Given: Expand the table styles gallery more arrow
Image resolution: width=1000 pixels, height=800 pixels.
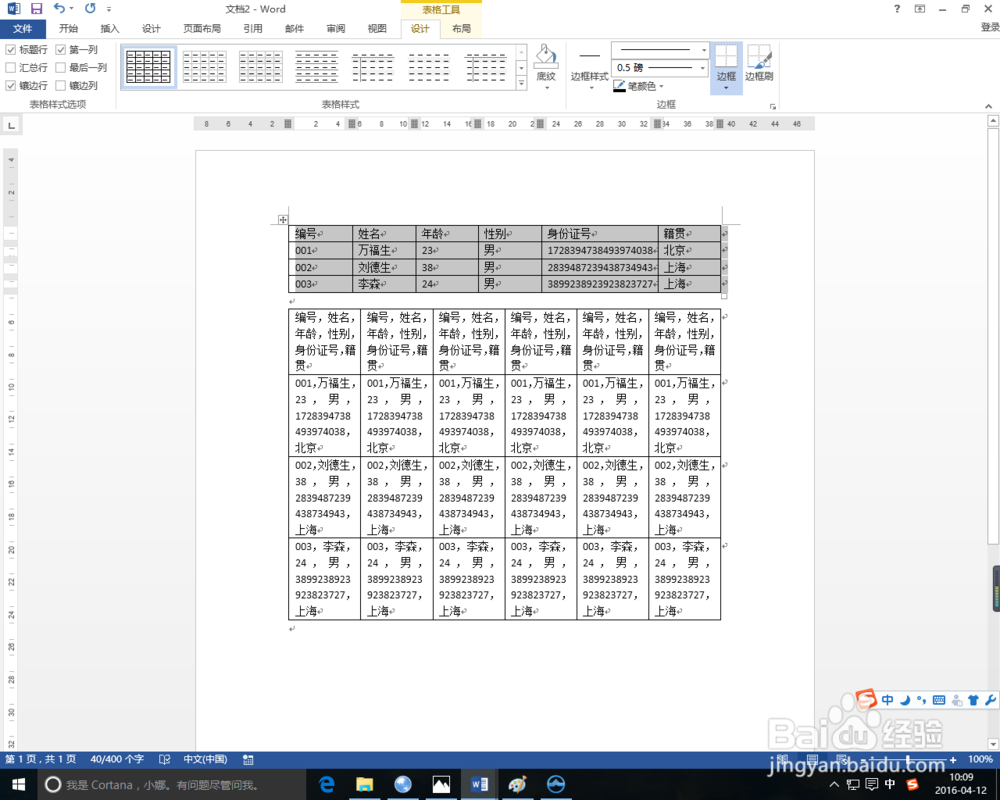Looking at the screenshot, I should tap(521, 83).
